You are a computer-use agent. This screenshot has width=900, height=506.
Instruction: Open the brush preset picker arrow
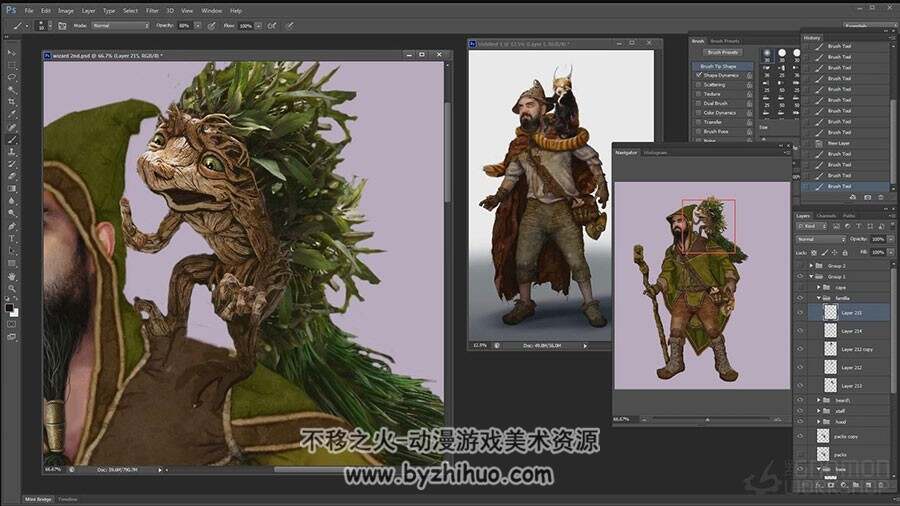tap(50, 26)
